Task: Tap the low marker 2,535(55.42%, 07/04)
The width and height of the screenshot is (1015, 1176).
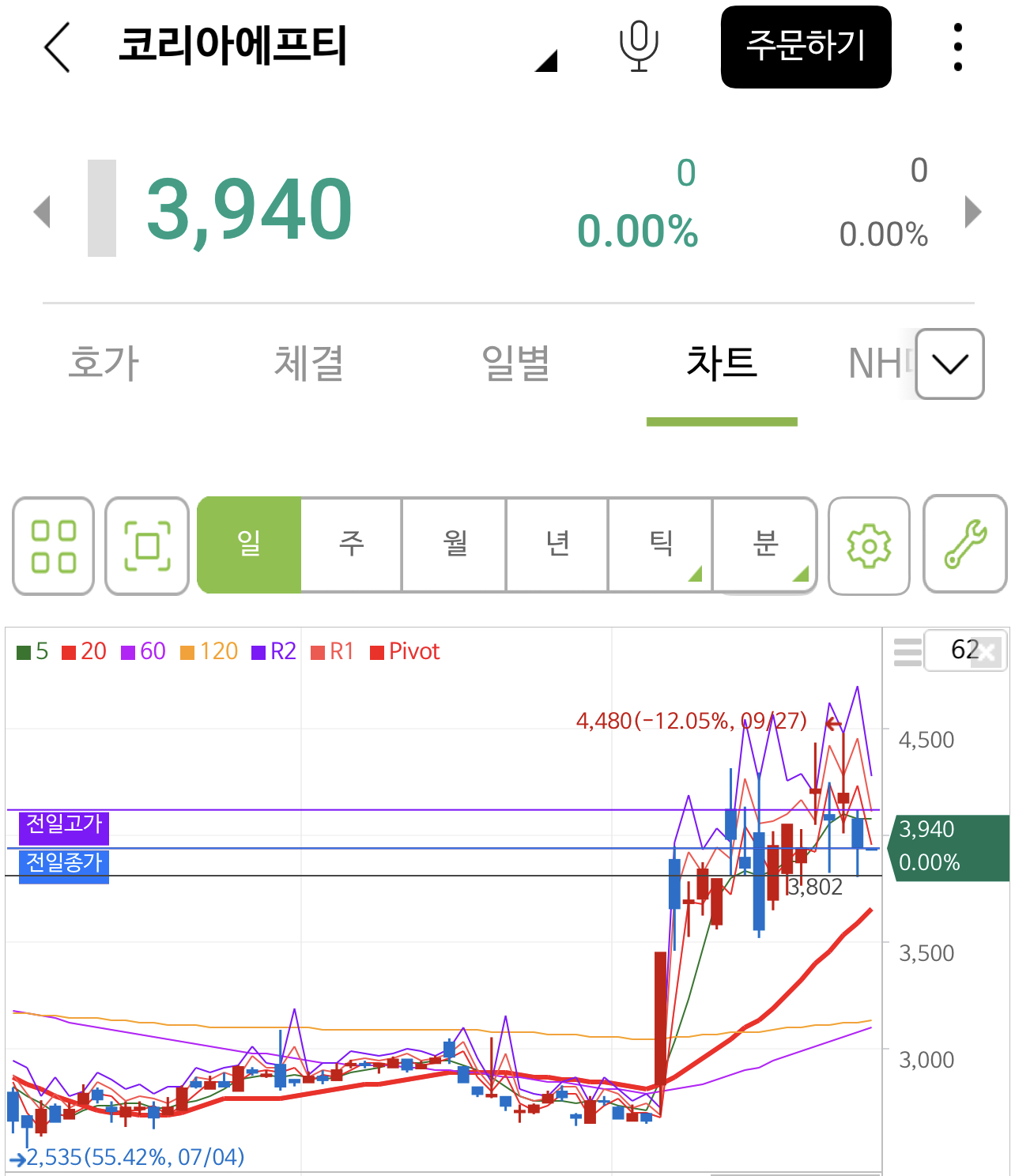Action: pyautogui.click(x=135, y=1158)
